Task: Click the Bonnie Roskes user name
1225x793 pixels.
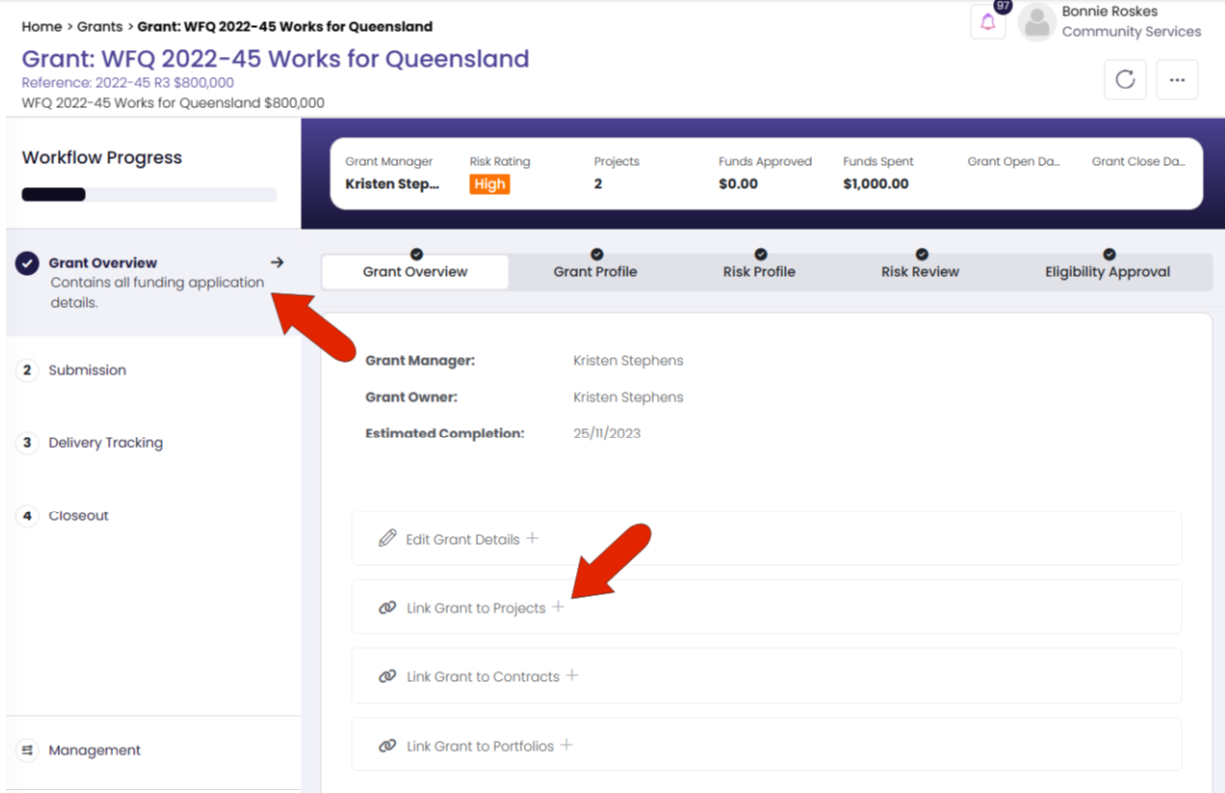Action: pyautogui.click(x=1109, y=12)
